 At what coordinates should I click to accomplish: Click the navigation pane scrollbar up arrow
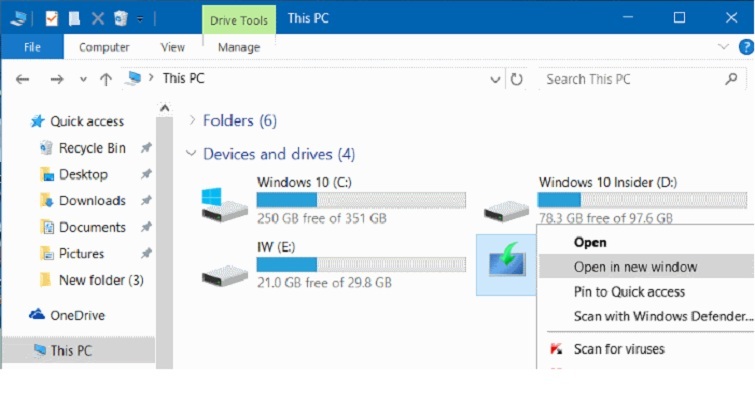[165, 108]
